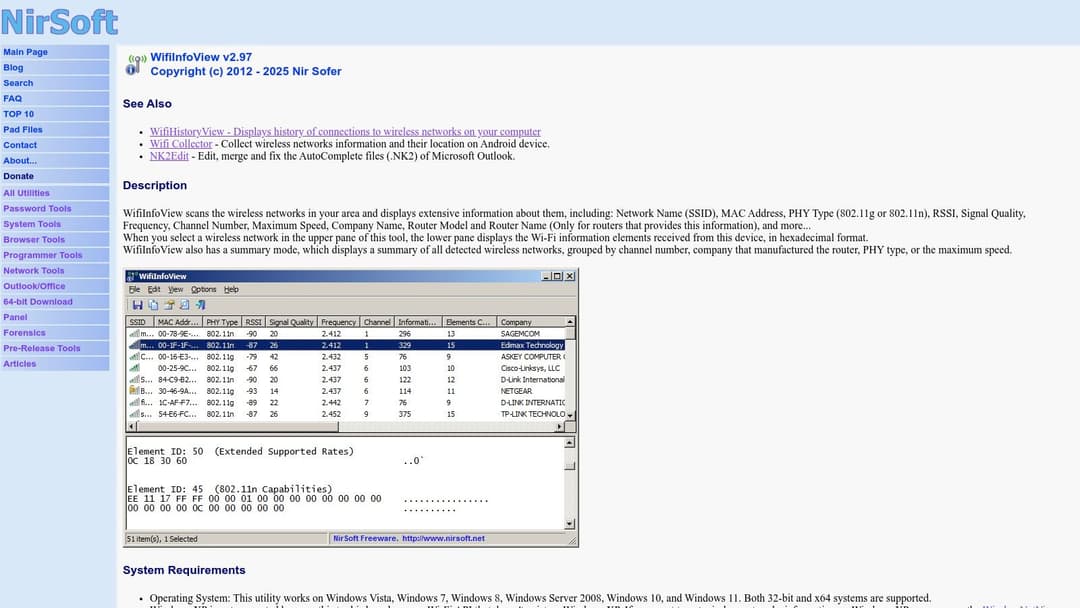This screenshot has height=608, width=1080.
Task: Click the signal icon of the ASKEY COMPUTER row
Action: click(134, 357)
